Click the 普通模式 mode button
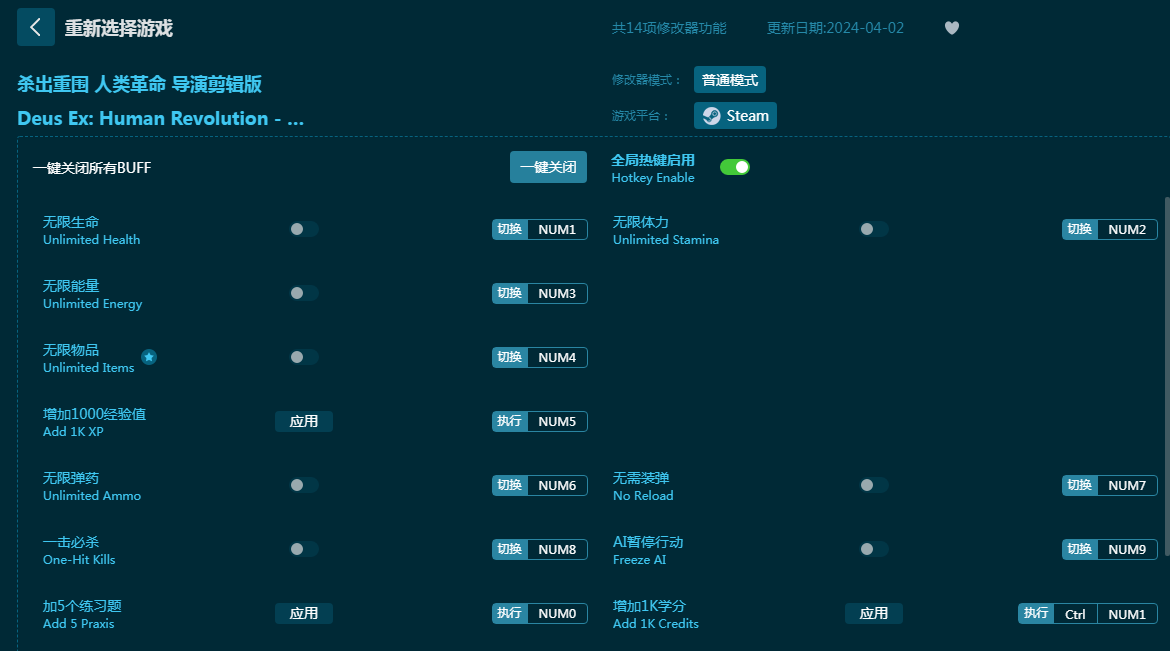1170x651 pixels. [x=730, y=80]
